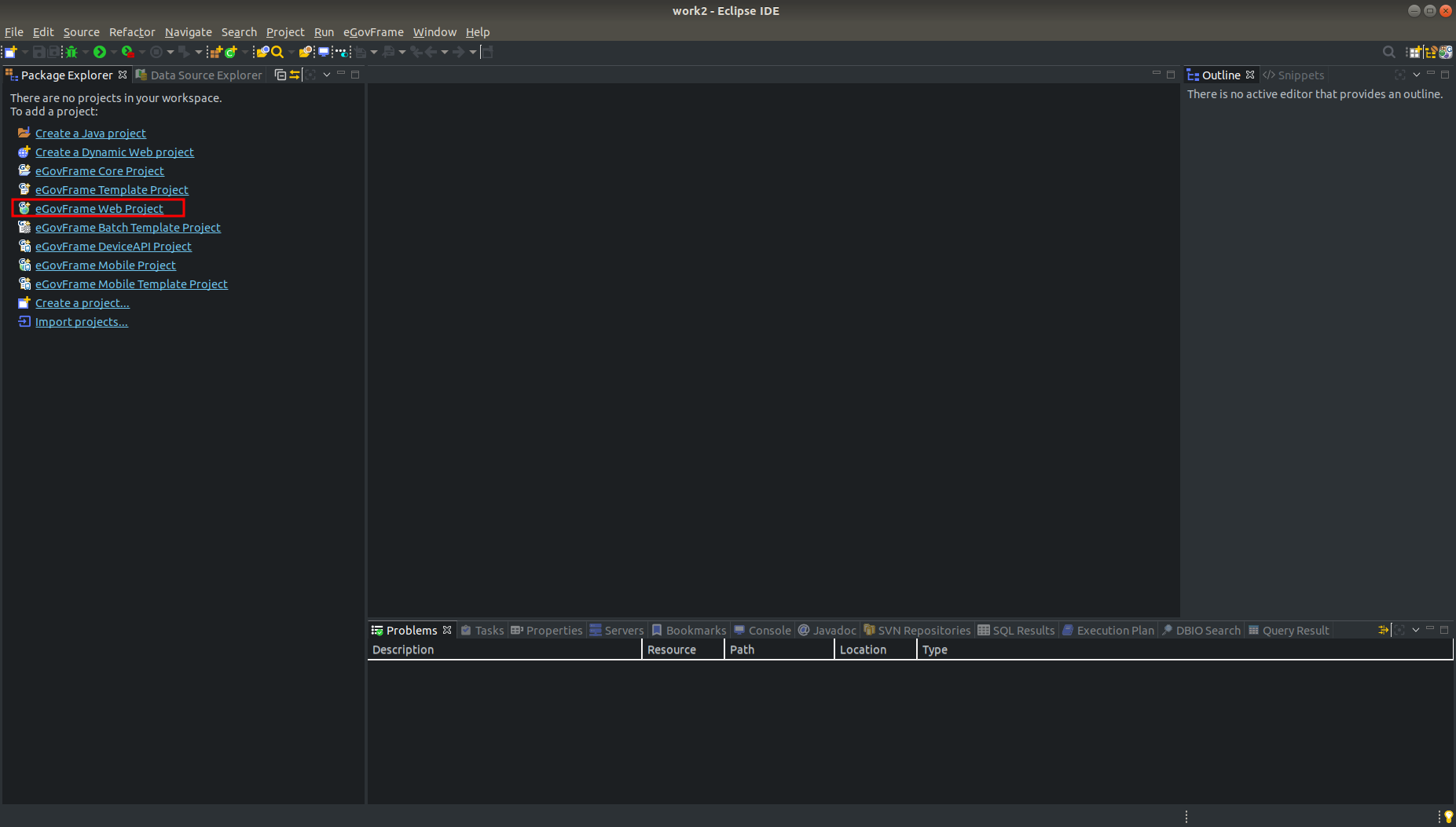Open the Help menu
Screen dimensions: 1456x827
pyautogui.click(x=478, y=32)
